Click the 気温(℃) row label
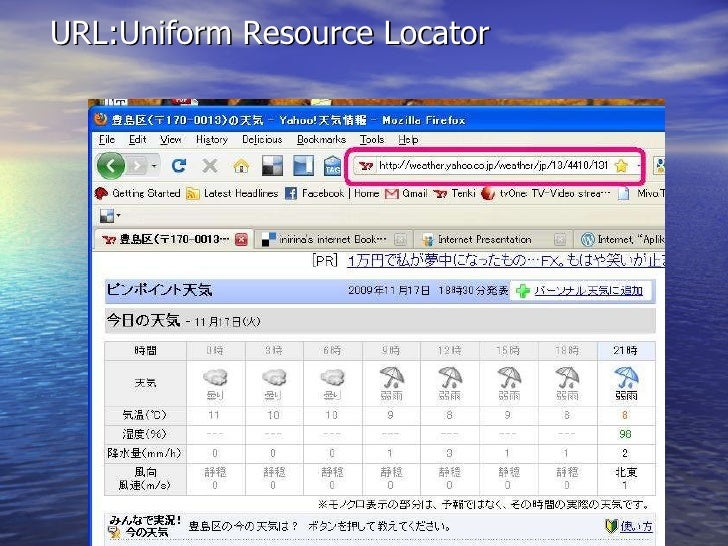The height and width of the screenshot is (546, 728). [144, 415]
